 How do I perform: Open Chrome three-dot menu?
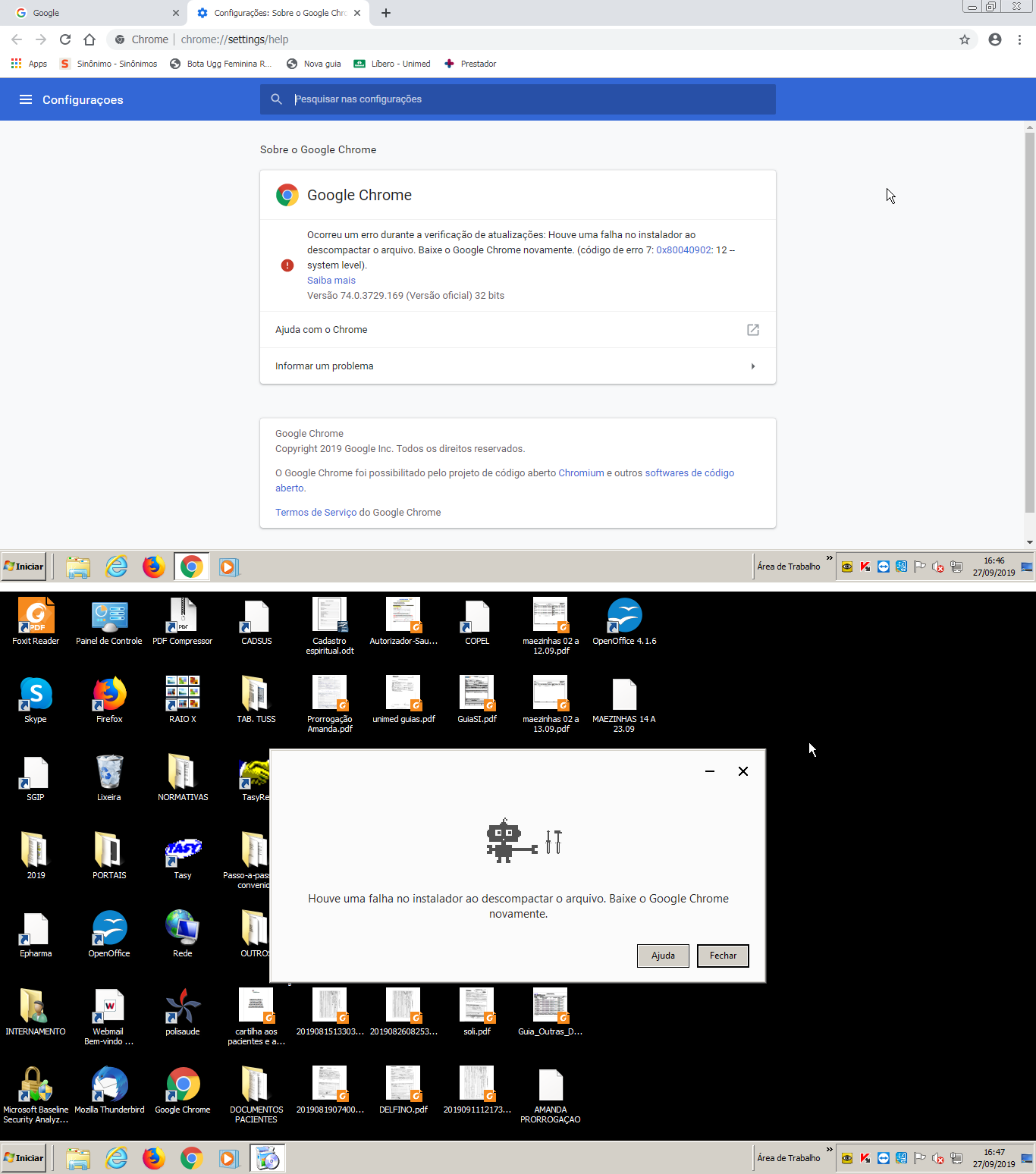(x=1019, y=39)
